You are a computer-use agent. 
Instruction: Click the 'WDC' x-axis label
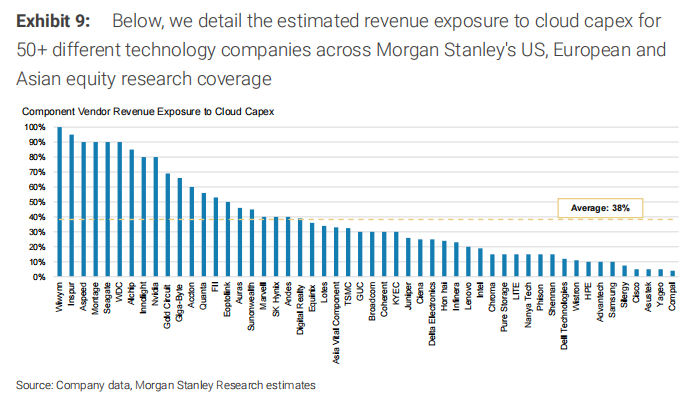(120, 292)
